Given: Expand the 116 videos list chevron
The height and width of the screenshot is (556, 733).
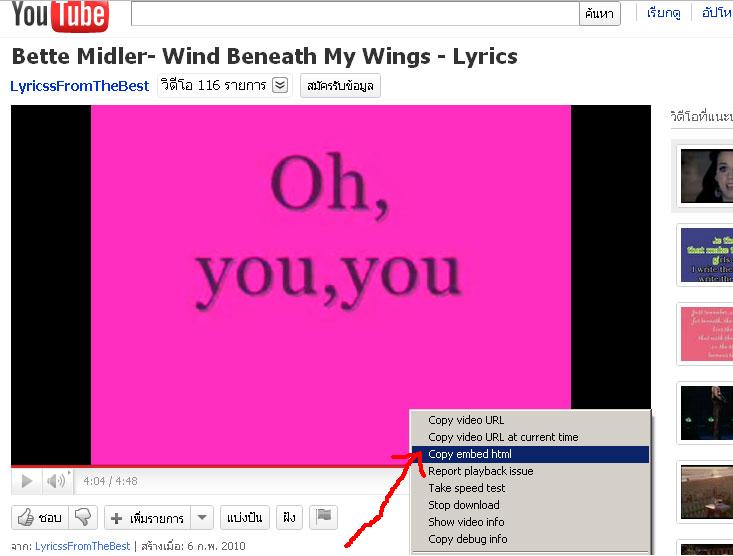Looking at the screenshot, I should point(280,85).
